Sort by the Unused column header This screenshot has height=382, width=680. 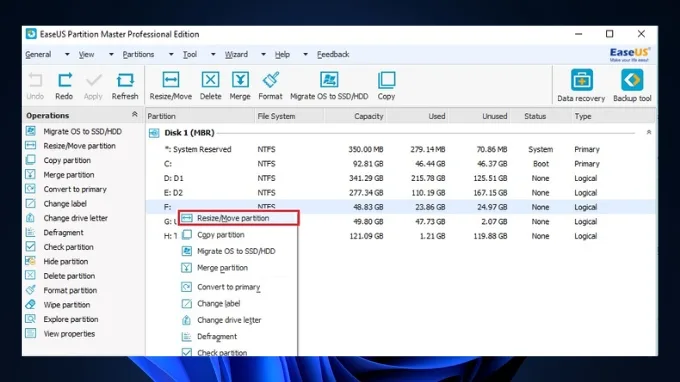480,116
